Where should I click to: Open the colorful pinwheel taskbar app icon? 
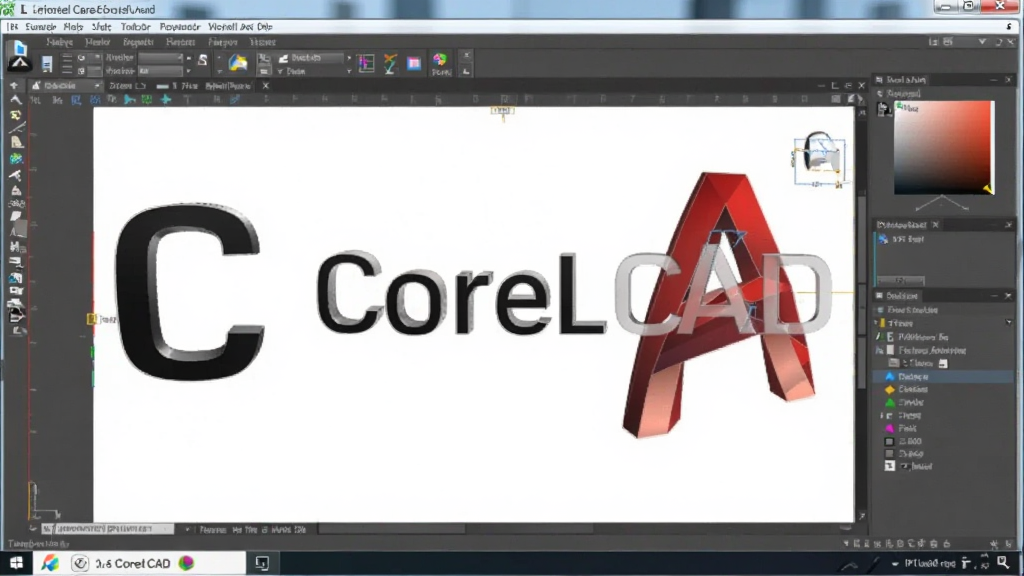point(50,563)
